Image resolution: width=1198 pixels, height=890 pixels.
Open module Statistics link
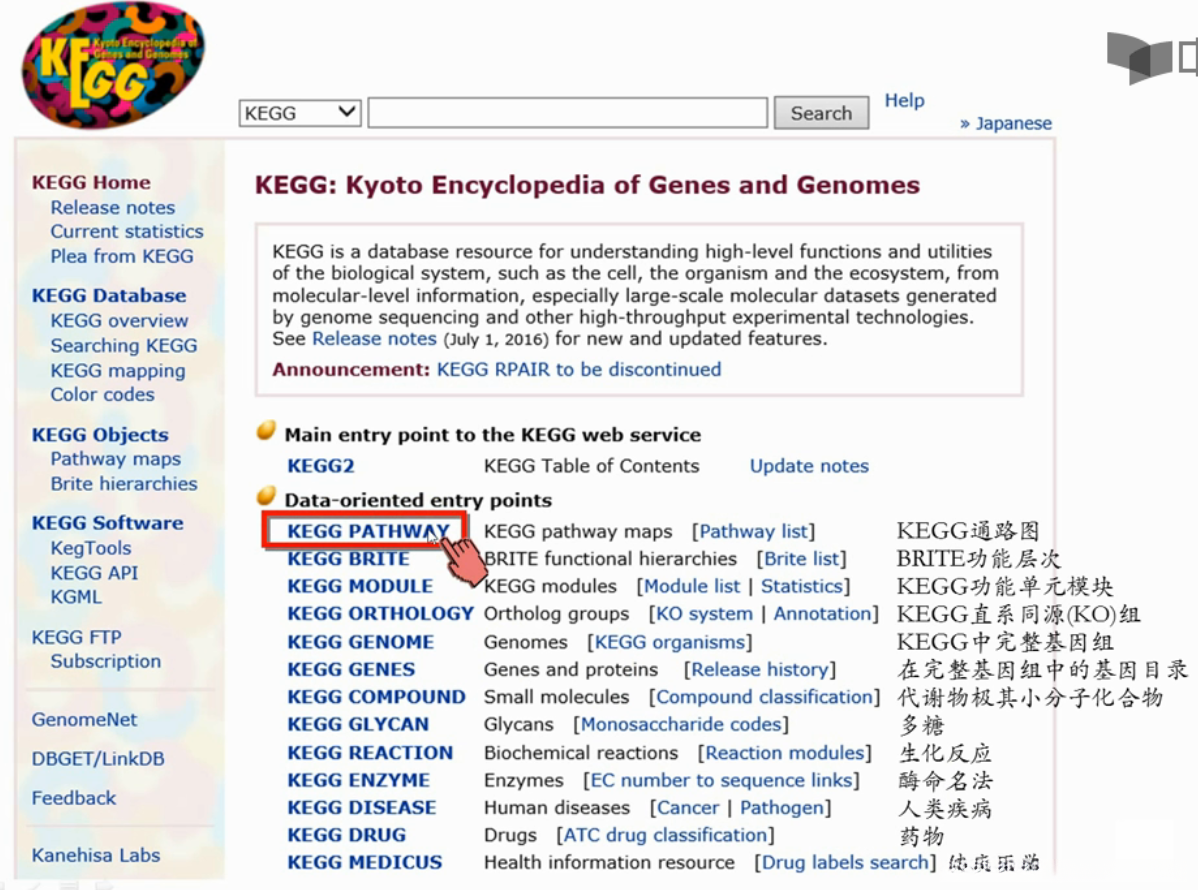[801, 586]
